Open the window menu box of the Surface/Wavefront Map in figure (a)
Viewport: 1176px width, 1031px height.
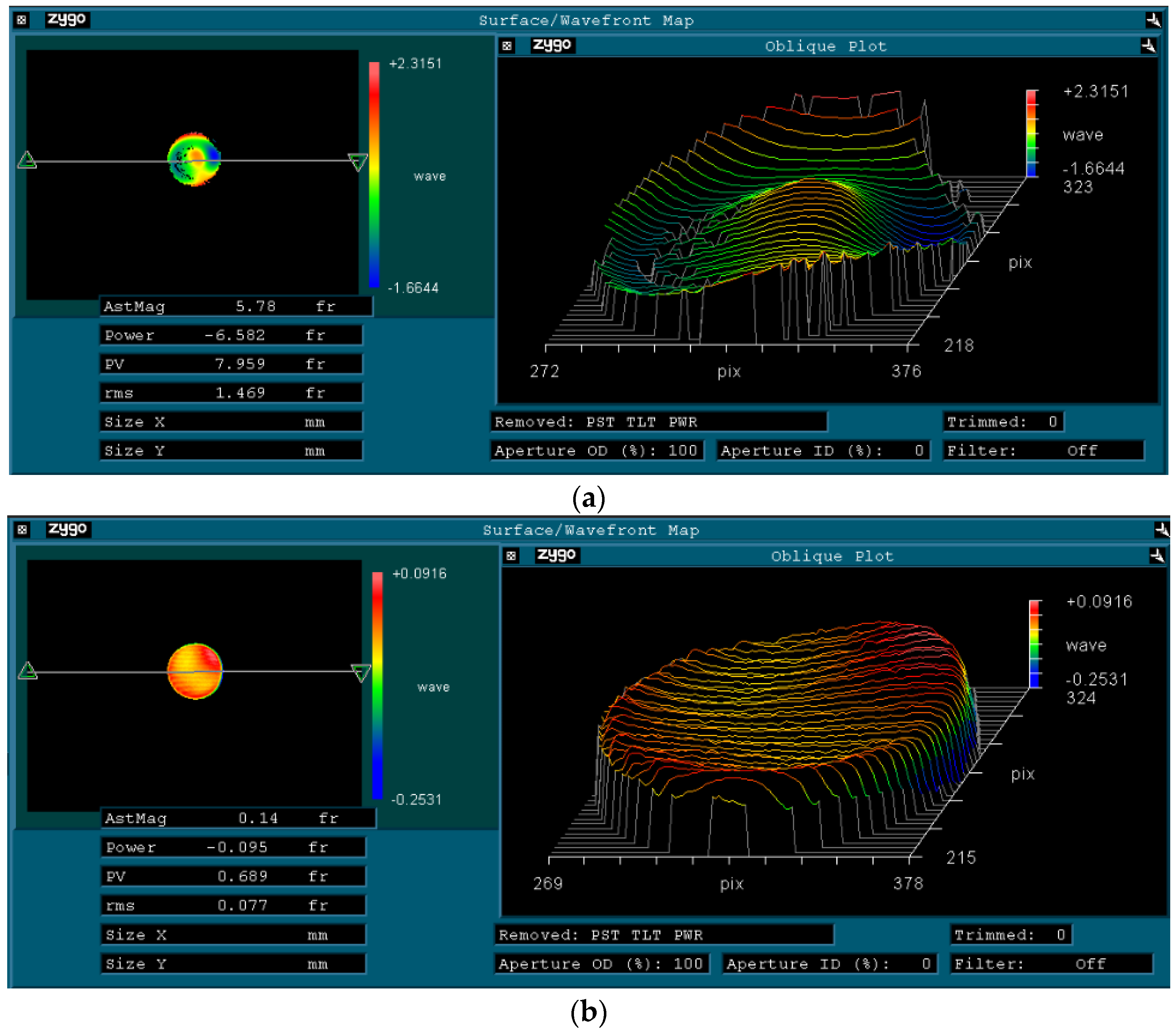coord(21,21)
